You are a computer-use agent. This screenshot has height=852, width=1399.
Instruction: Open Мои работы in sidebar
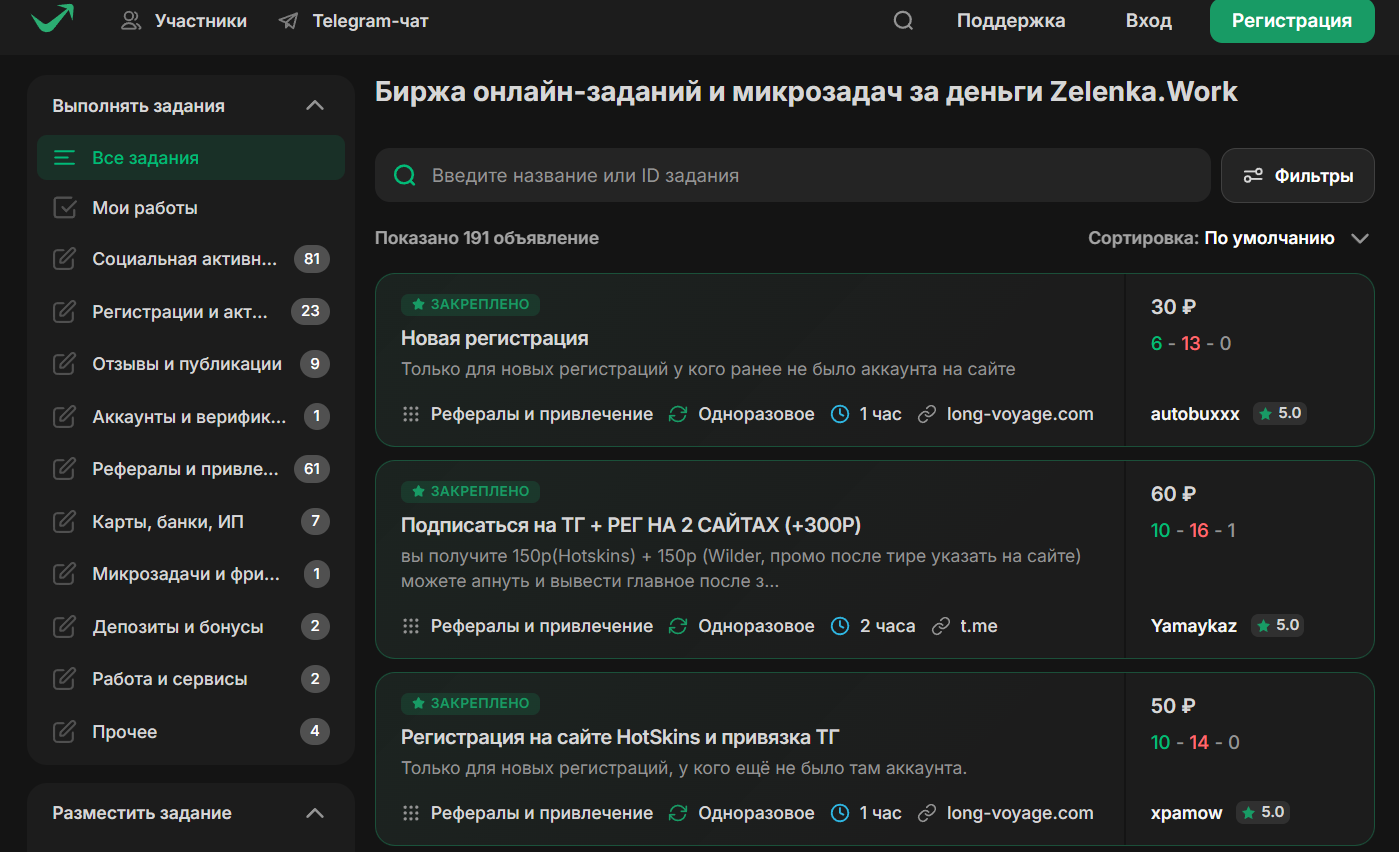(191, 208)
